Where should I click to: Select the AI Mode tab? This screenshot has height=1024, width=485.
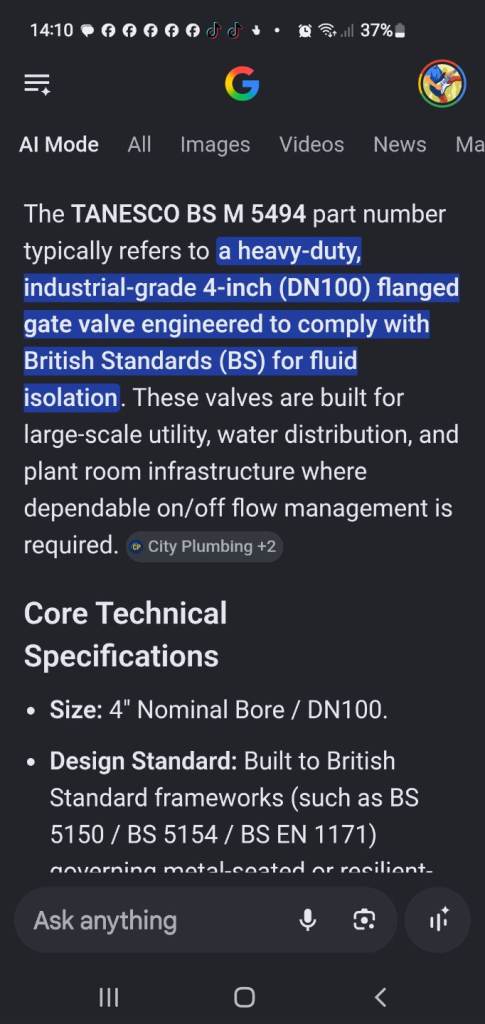[59, 144]
